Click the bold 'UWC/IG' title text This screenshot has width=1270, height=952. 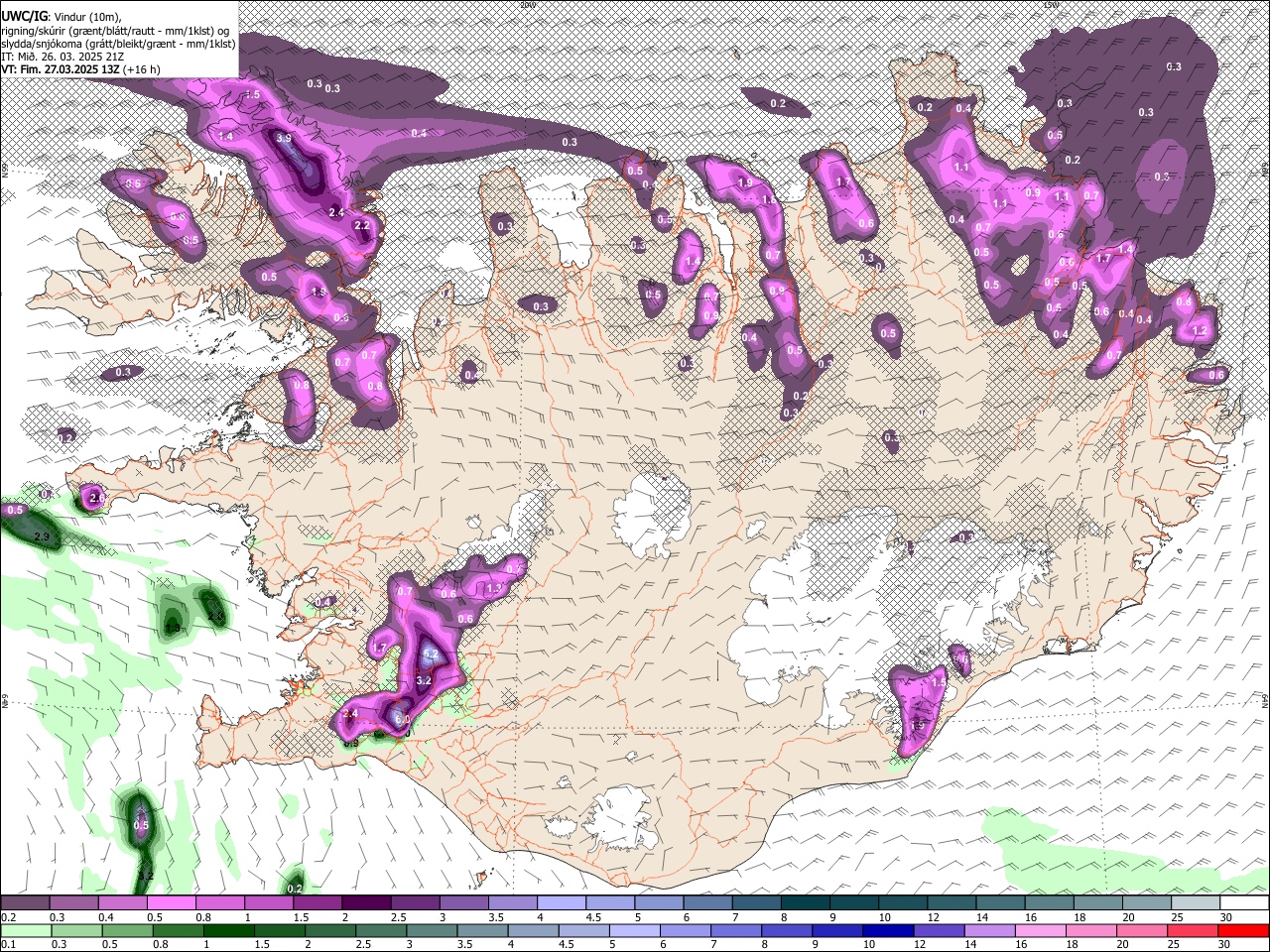coord(23,17)
